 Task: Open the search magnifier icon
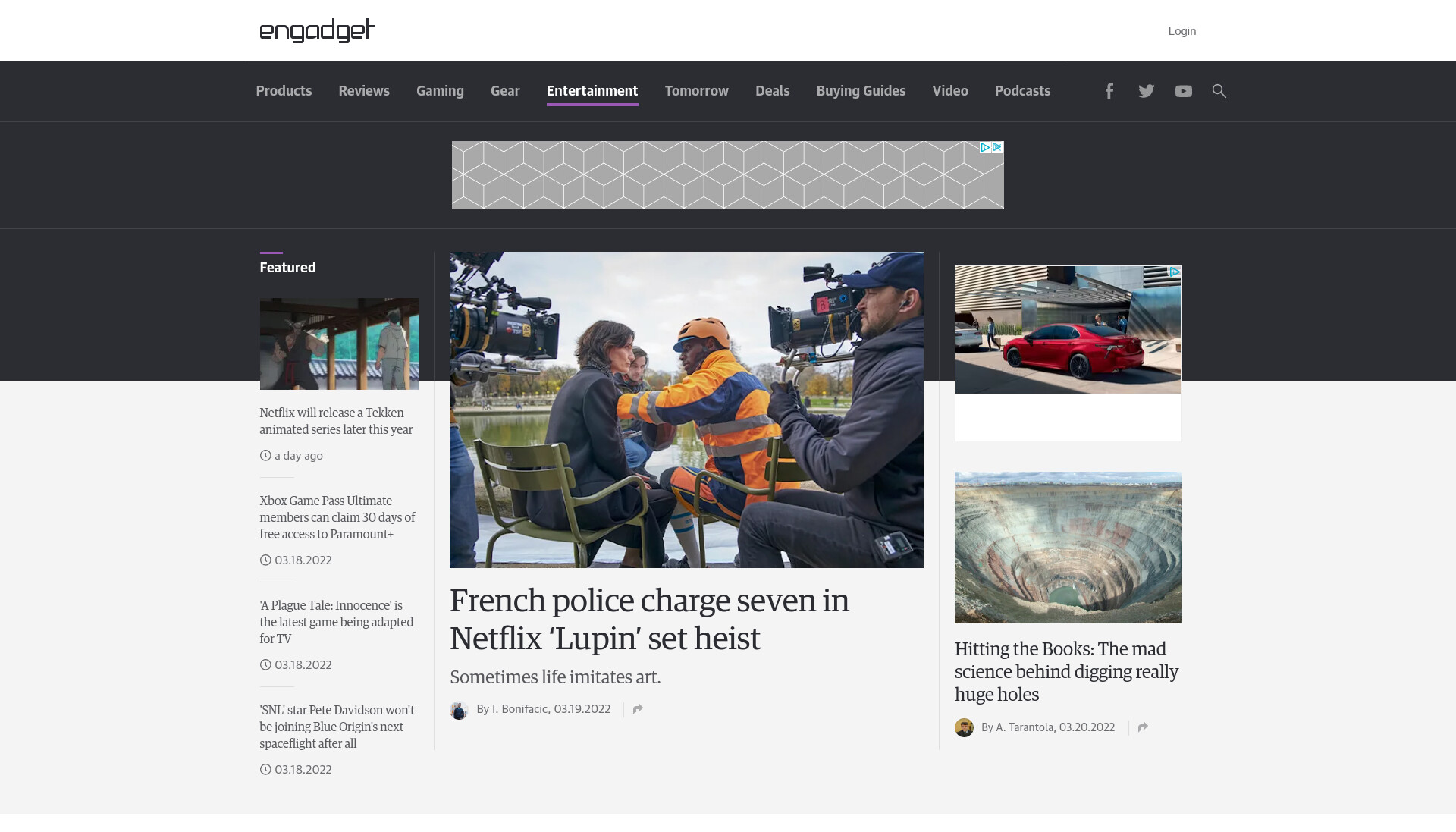(x=1219, y=91)
